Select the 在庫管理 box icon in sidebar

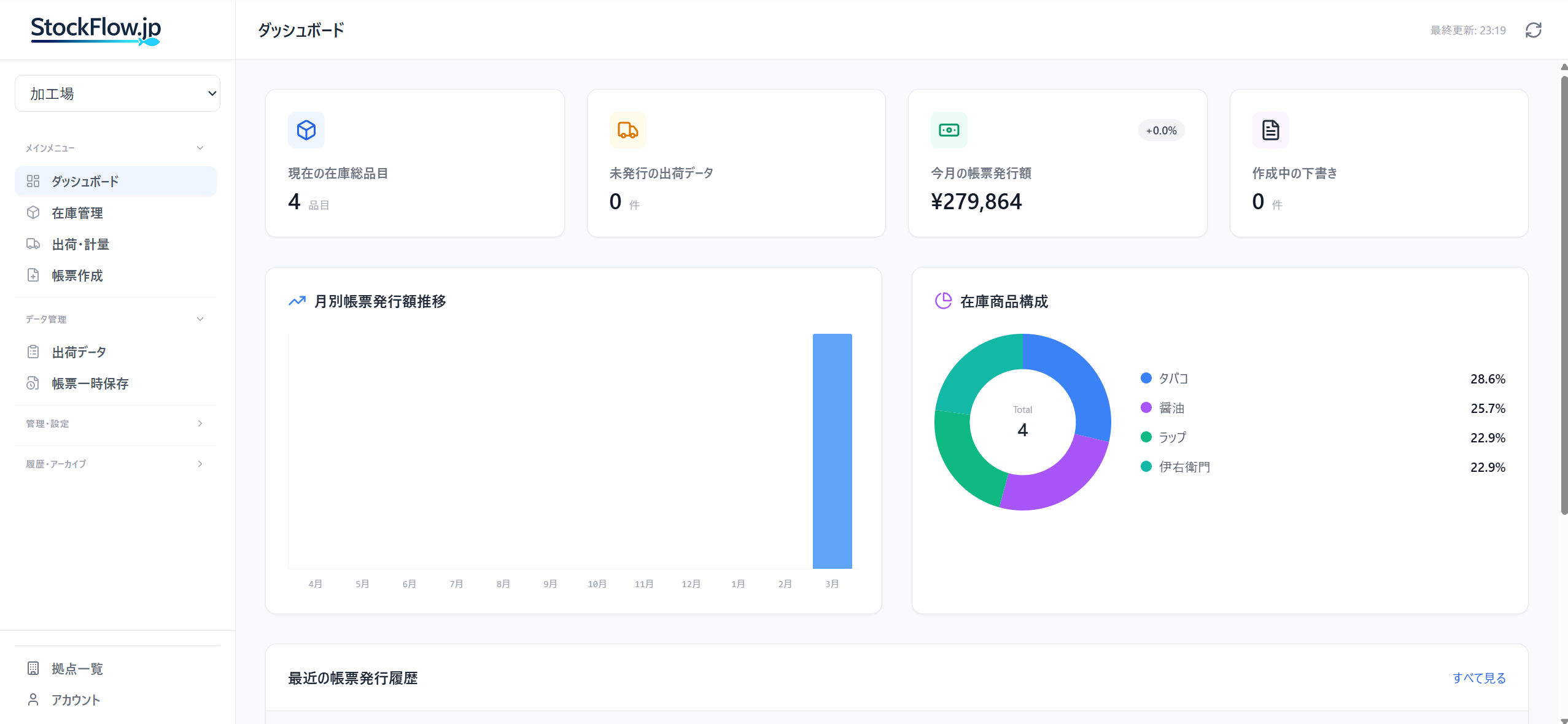click(x=34, y=213)
